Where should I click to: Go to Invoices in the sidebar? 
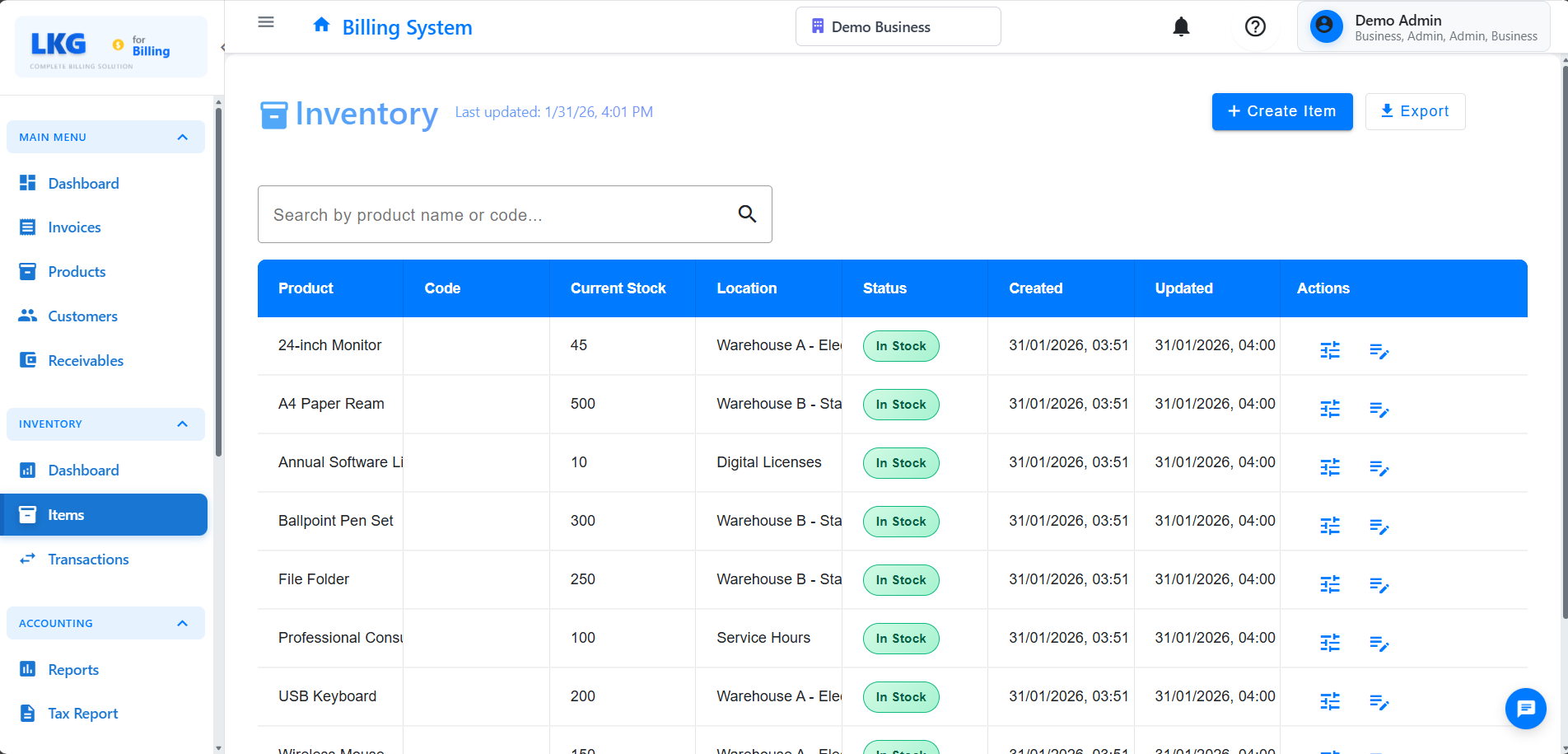[74, 227]
